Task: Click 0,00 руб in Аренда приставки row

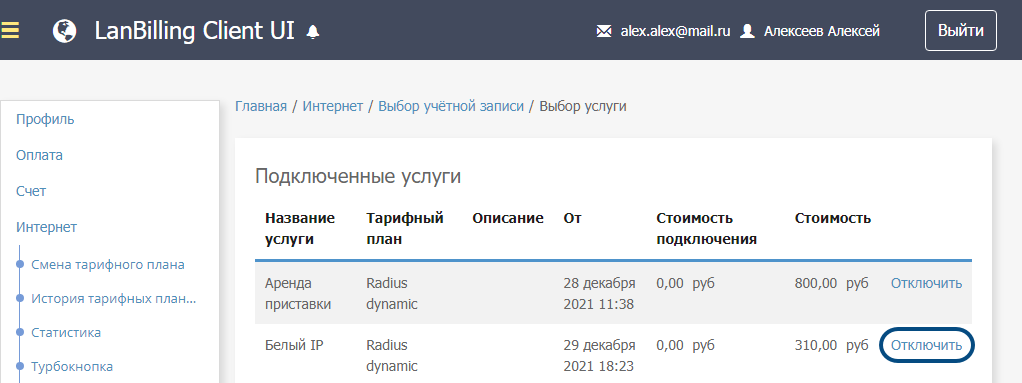Action: click(x=685, y=283)
